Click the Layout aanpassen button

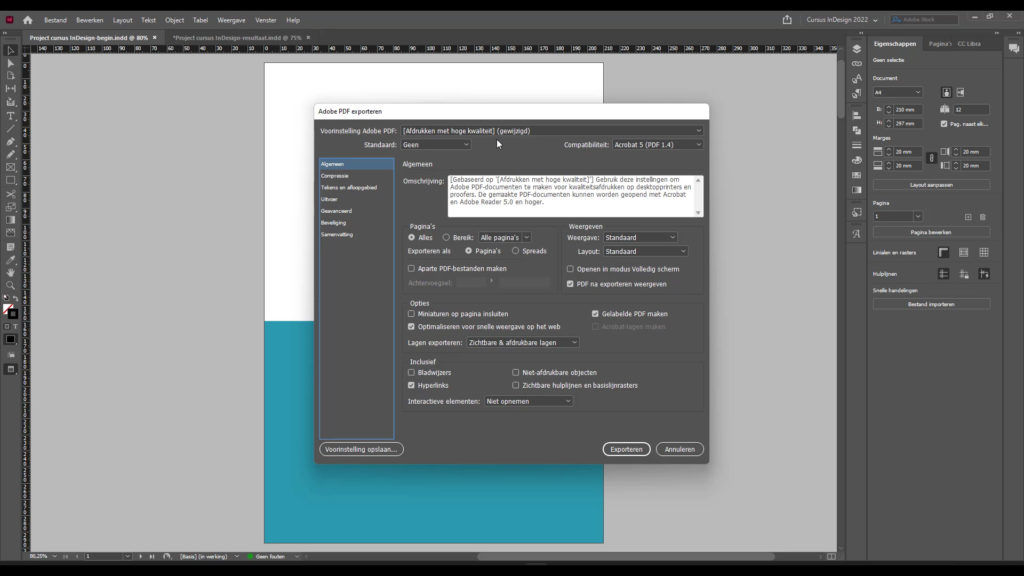click(931, 185)
